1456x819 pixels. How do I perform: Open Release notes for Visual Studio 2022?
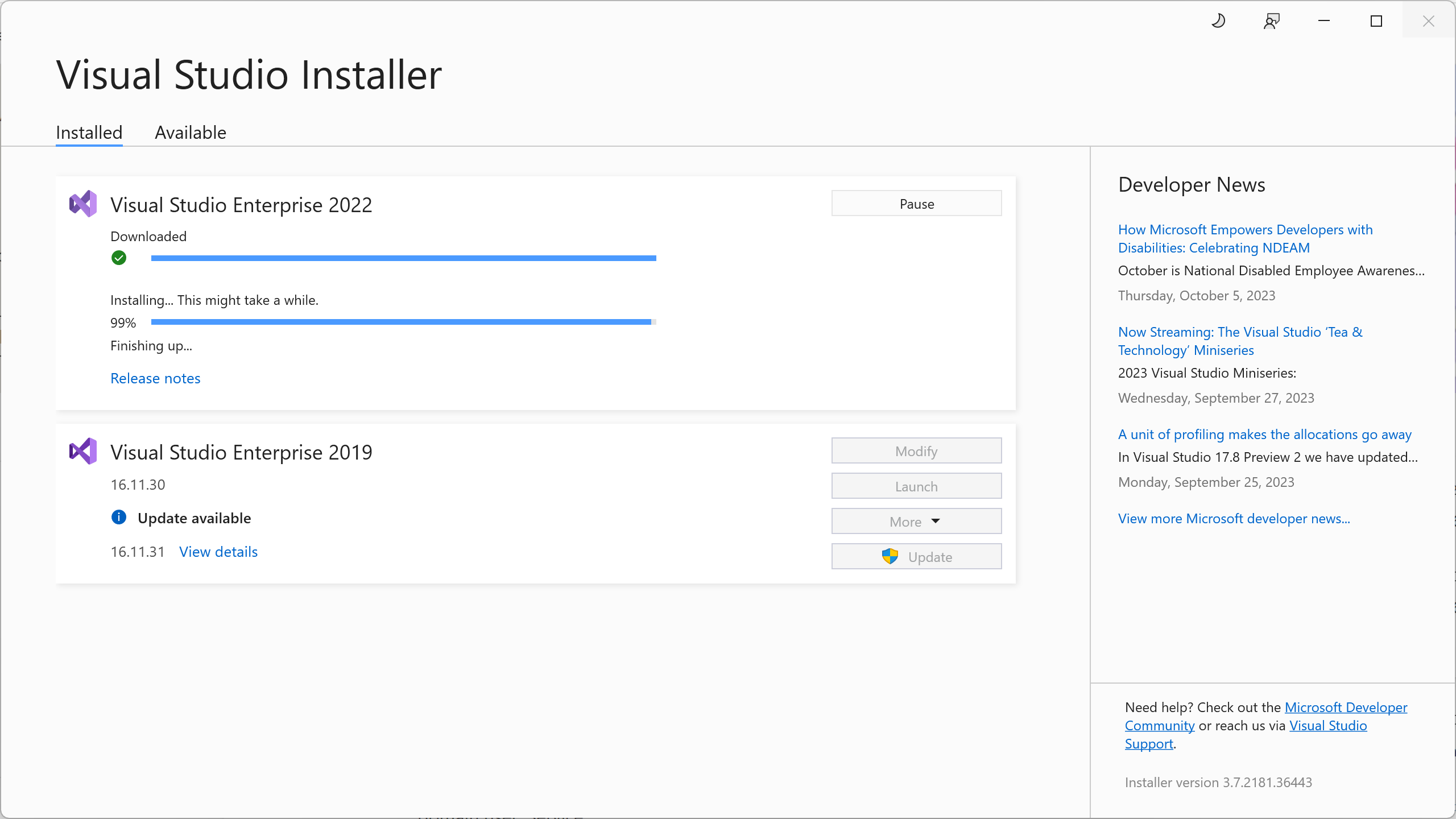pos(155,378)
